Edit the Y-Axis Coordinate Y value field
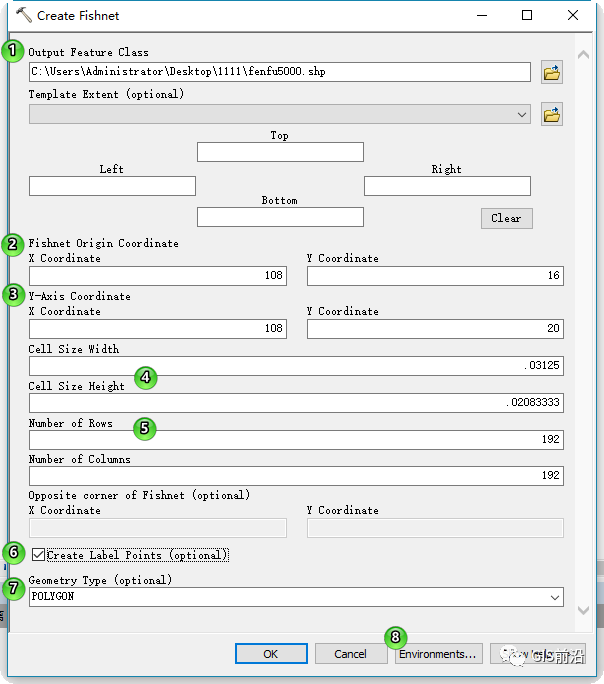 pos(435,329)
